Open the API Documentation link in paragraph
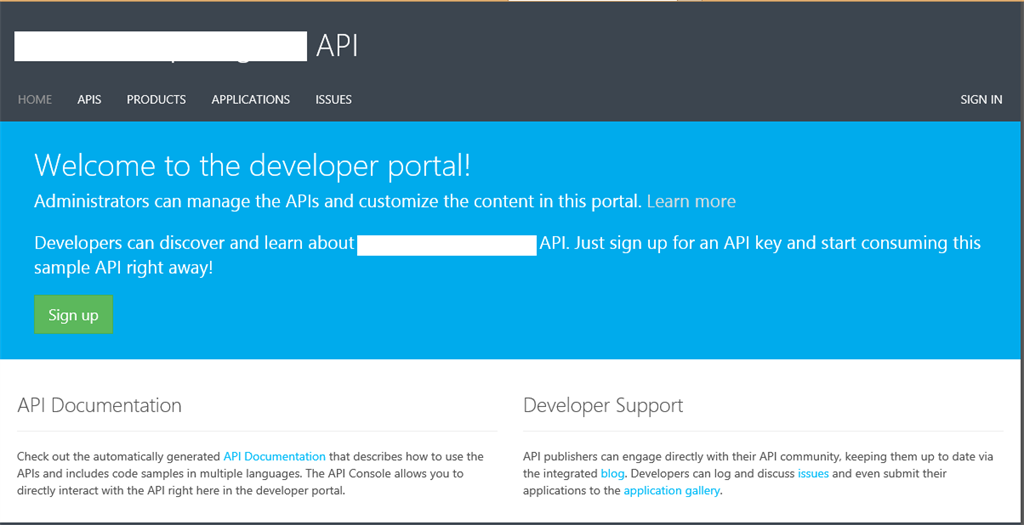This screenshot has width=1024, height=525. (274, 457)
